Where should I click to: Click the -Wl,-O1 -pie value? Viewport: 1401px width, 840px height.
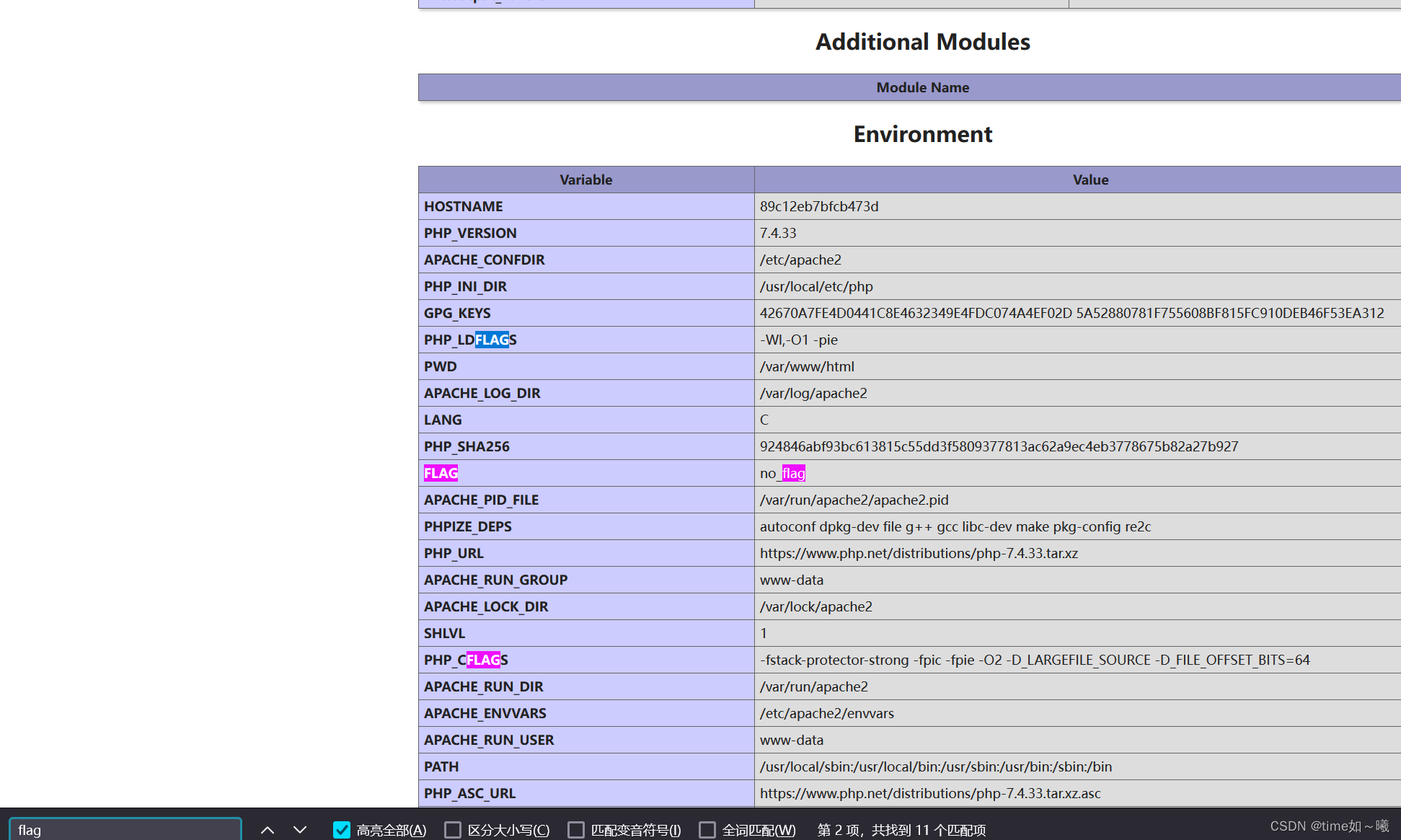(799, 340)
